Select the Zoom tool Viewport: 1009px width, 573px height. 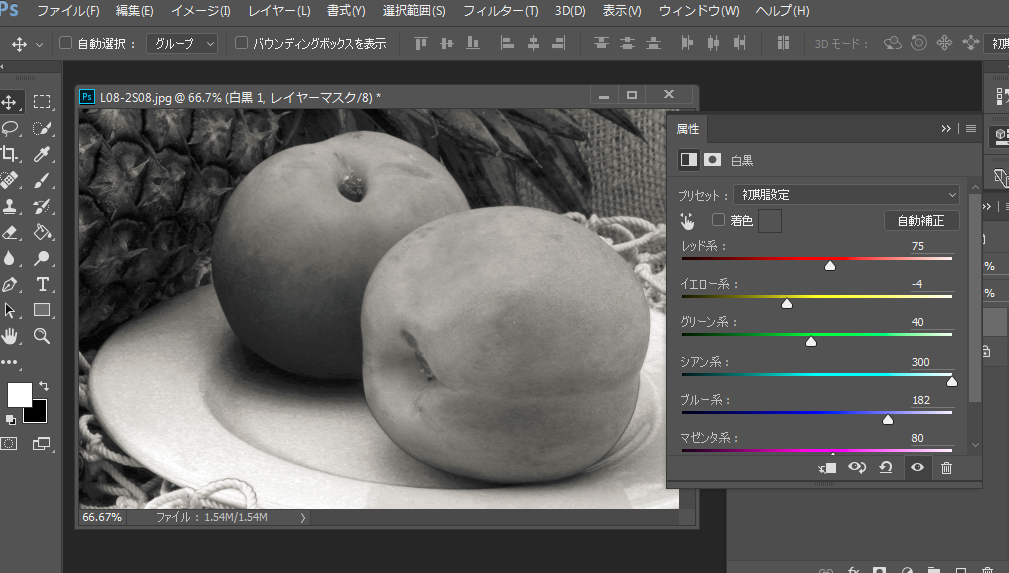pos(42,336)
